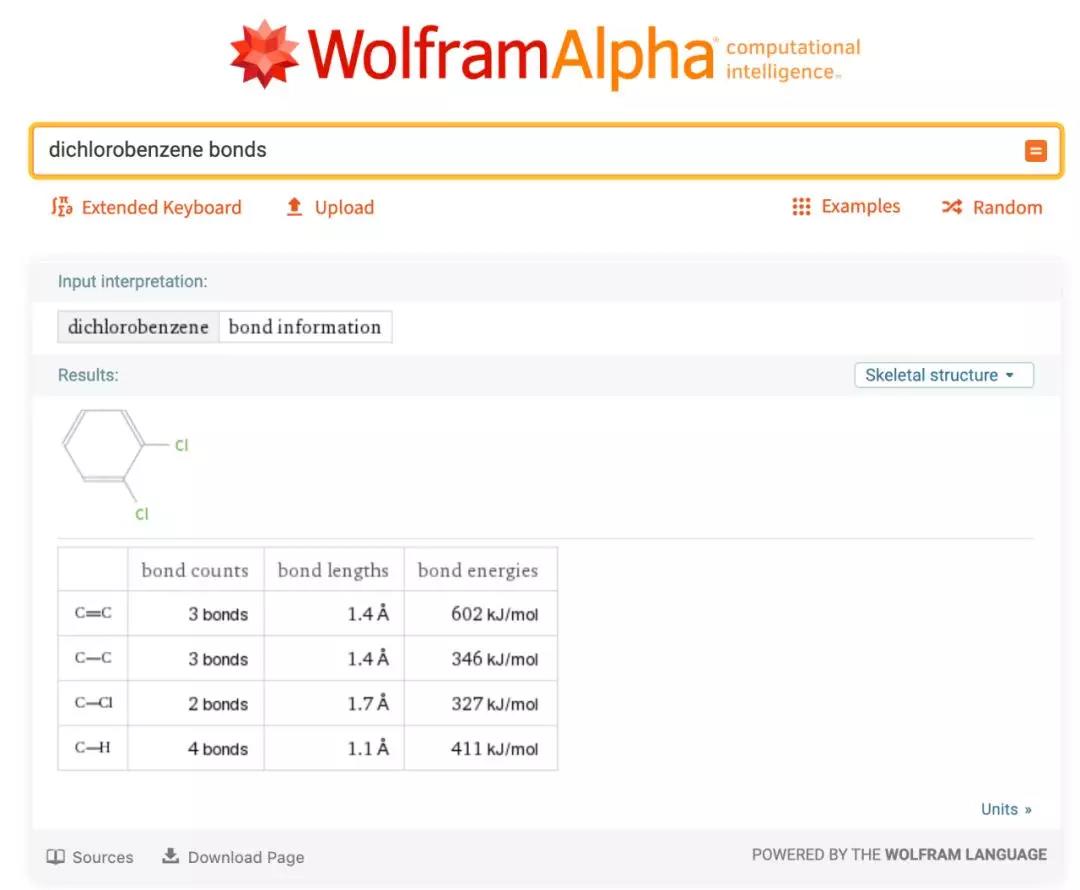
Task: Click Powered by the Wolfram Language text
Action: (x=899, y=854)
